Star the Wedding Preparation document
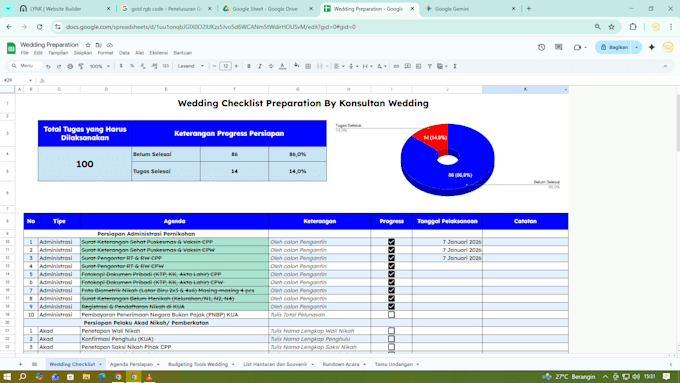Image resolution: width=680 pixels, height=383 pixels. point(88,45)
